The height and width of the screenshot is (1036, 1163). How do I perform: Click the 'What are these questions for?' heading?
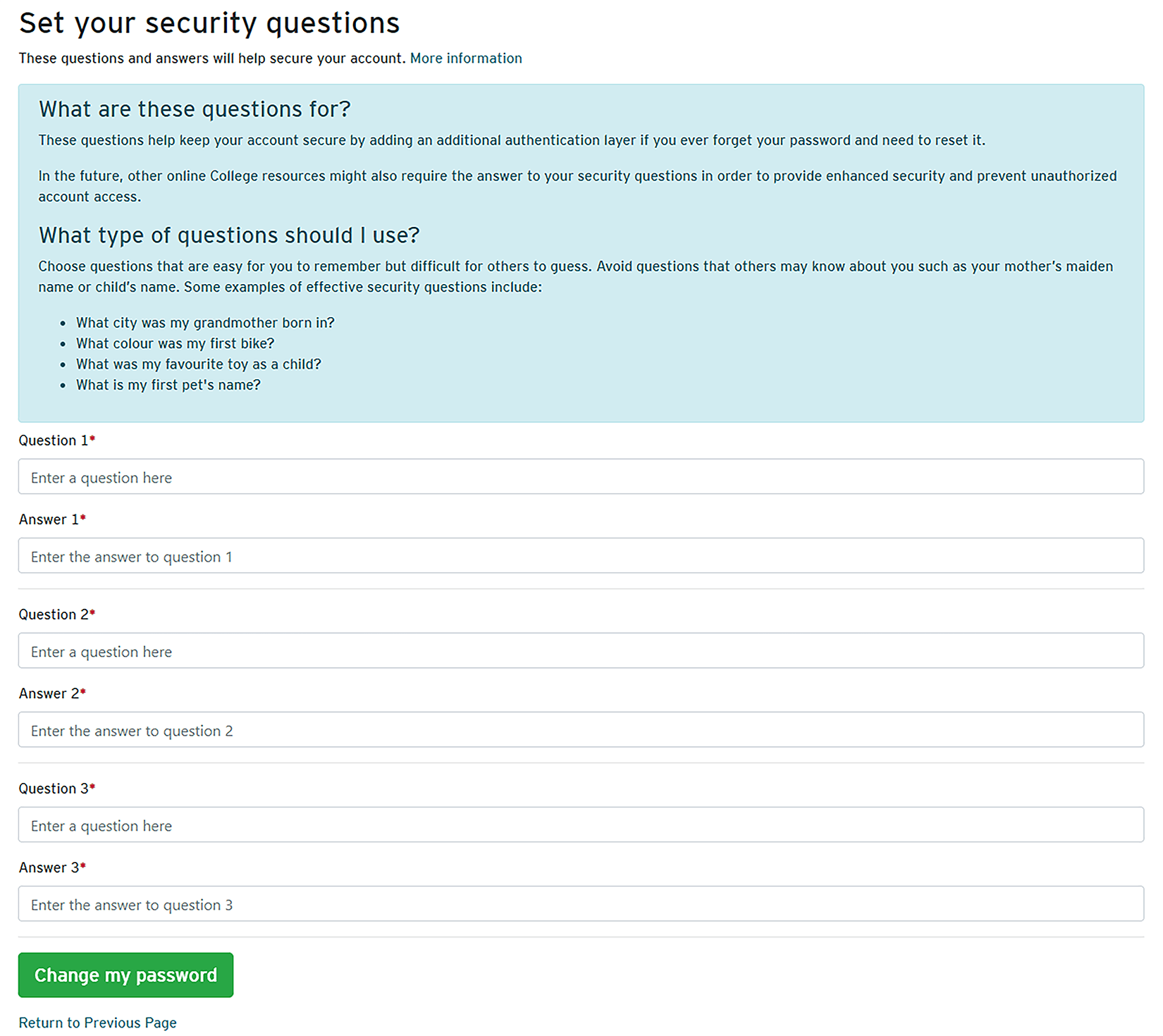tap(195, 109)
